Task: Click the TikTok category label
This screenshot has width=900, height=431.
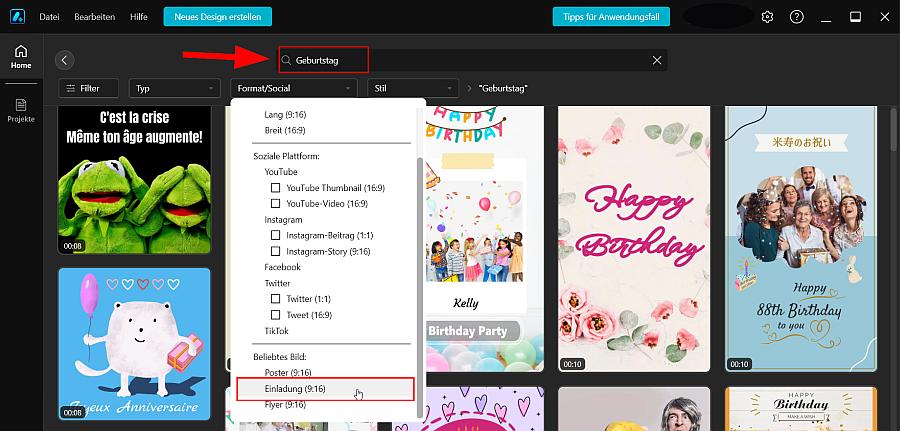Action: coord(277,331)
